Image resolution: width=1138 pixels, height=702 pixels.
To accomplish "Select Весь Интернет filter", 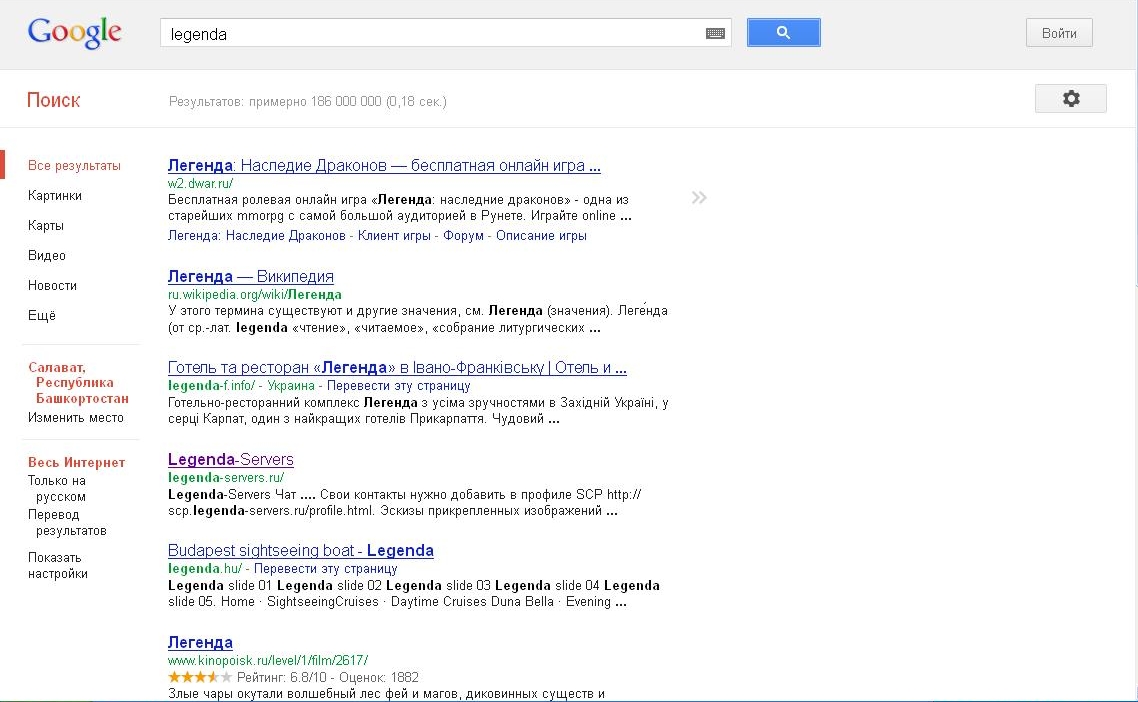I will (76, 462).
